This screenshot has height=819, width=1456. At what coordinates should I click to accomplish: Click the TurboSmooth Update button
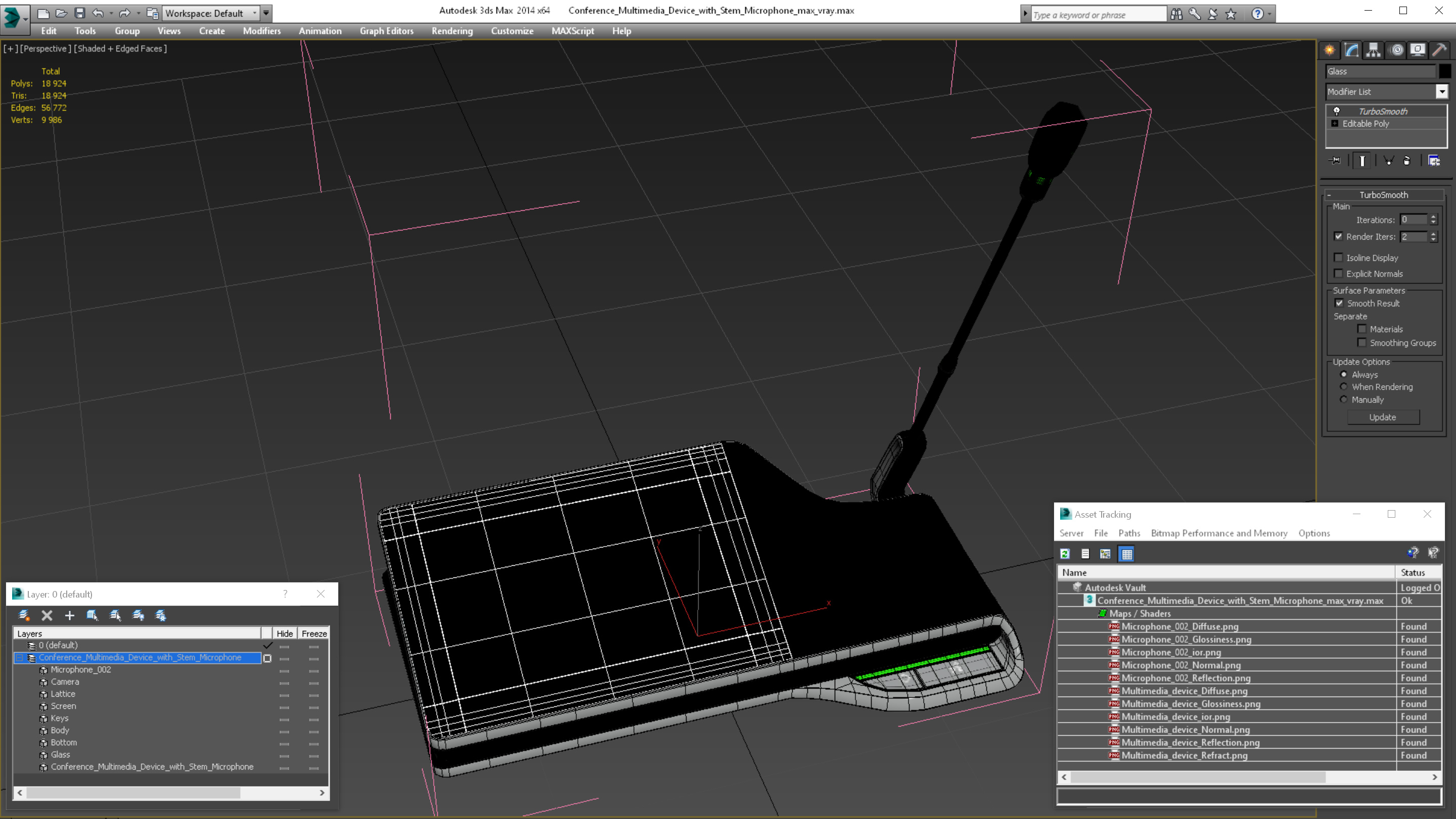(1383, 417)
